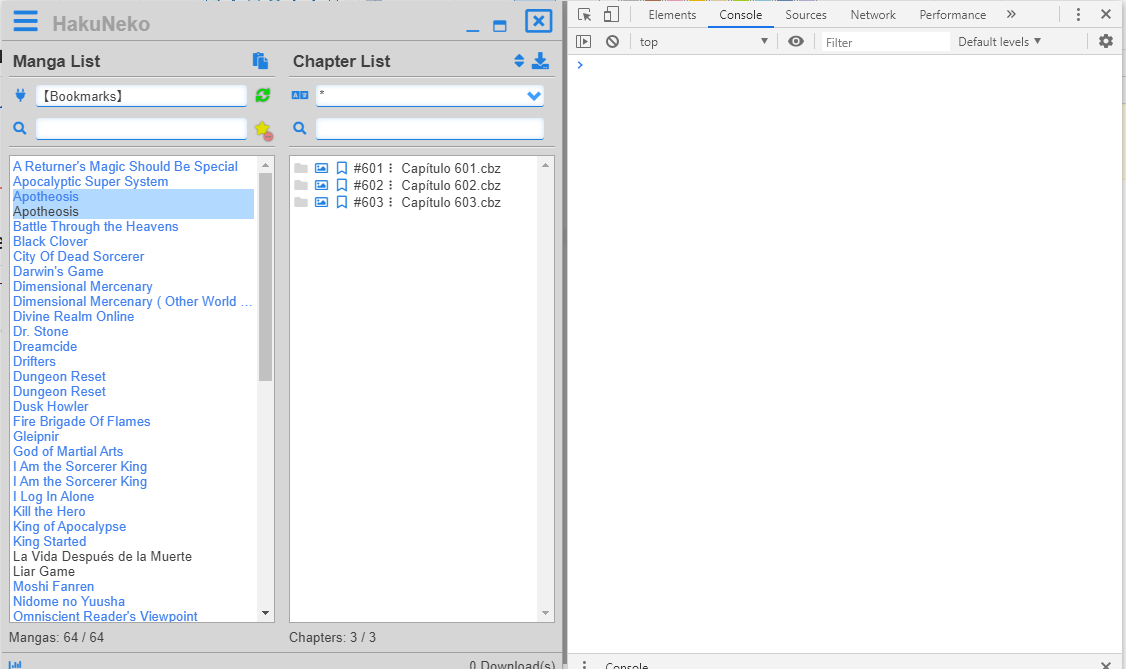The height and width of the screenshot is (669, 1126).
Task: Click the connector plug icon
Action: [20, 95]
